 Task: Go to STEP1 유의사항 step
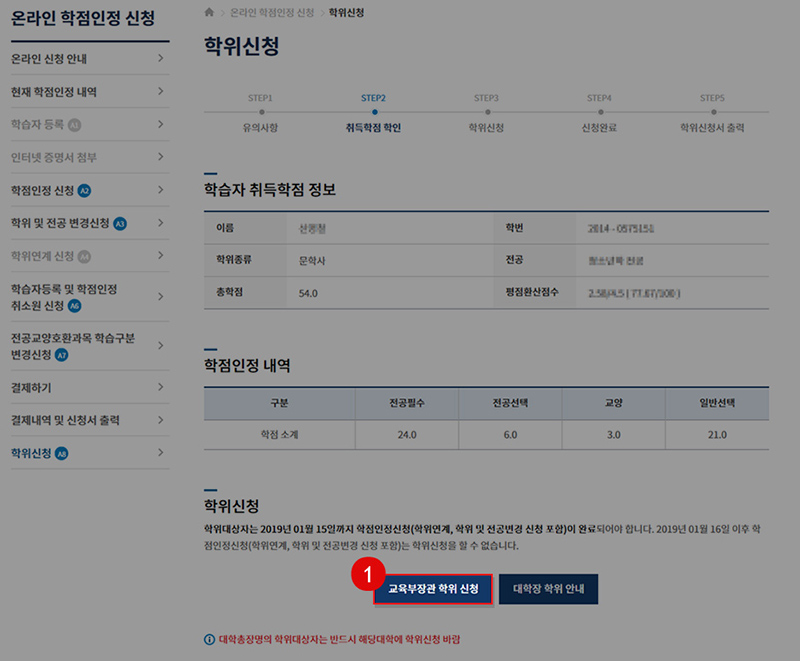pyautogui.click(x=260, y=114)
